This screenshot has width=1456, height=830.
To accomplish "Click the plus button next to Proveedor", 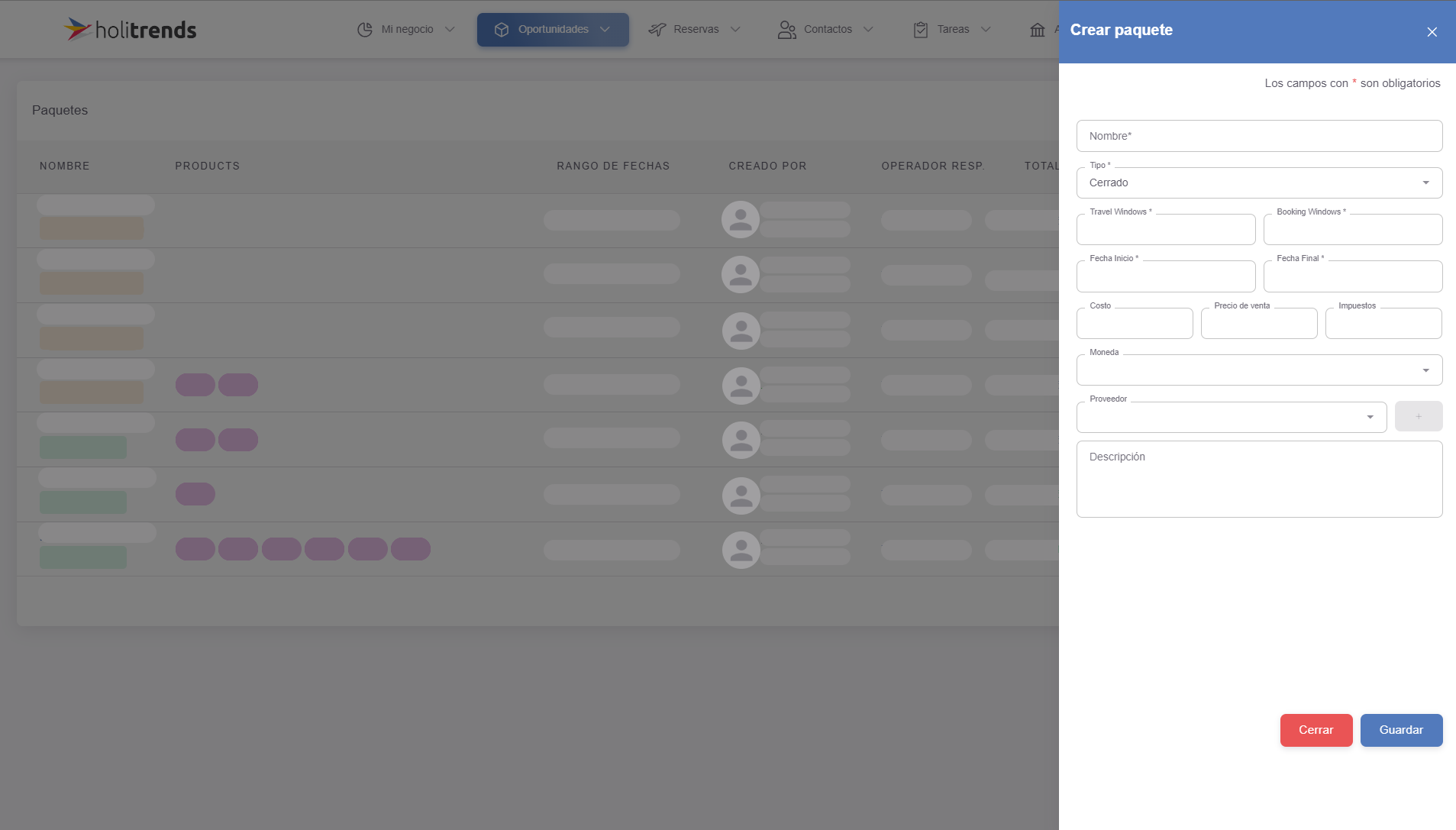I will (x=1419, y=416).
